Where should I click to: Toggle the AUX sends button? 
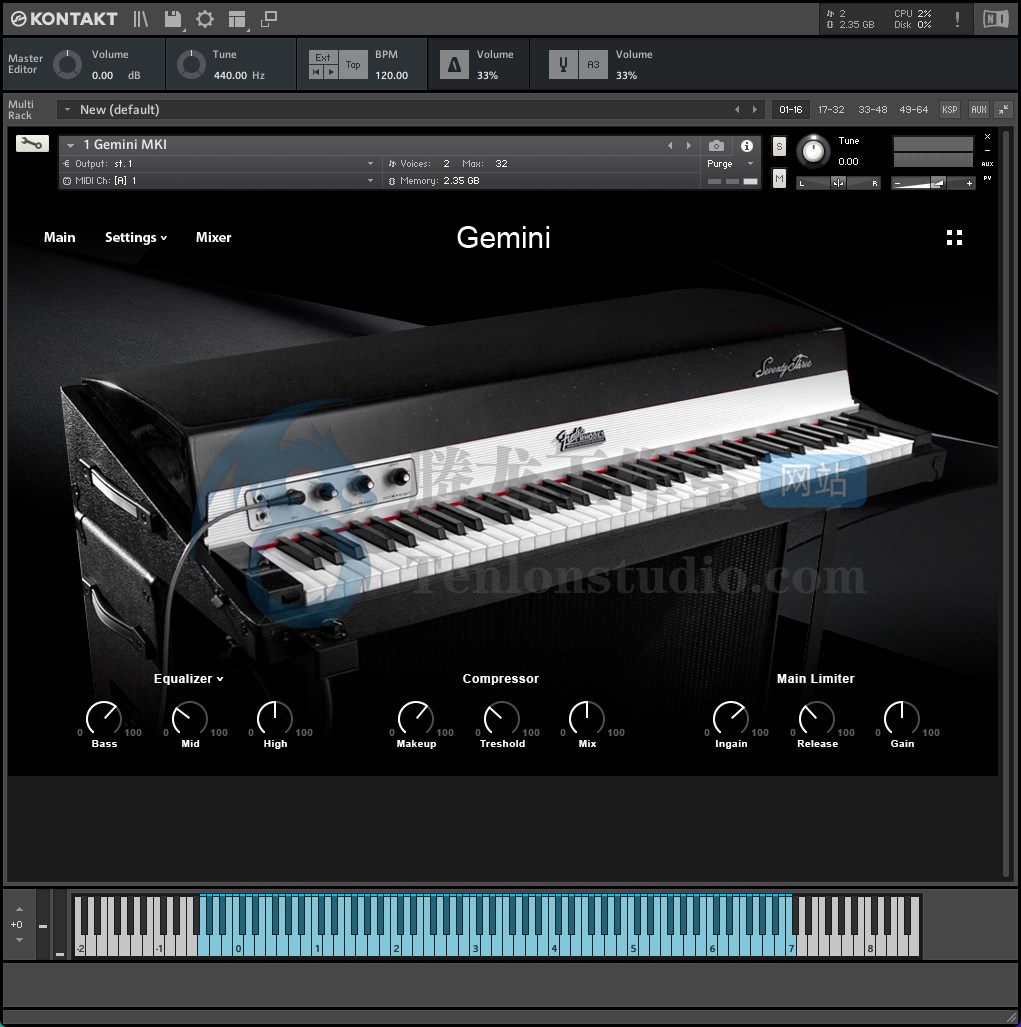[x=978, y=109]
